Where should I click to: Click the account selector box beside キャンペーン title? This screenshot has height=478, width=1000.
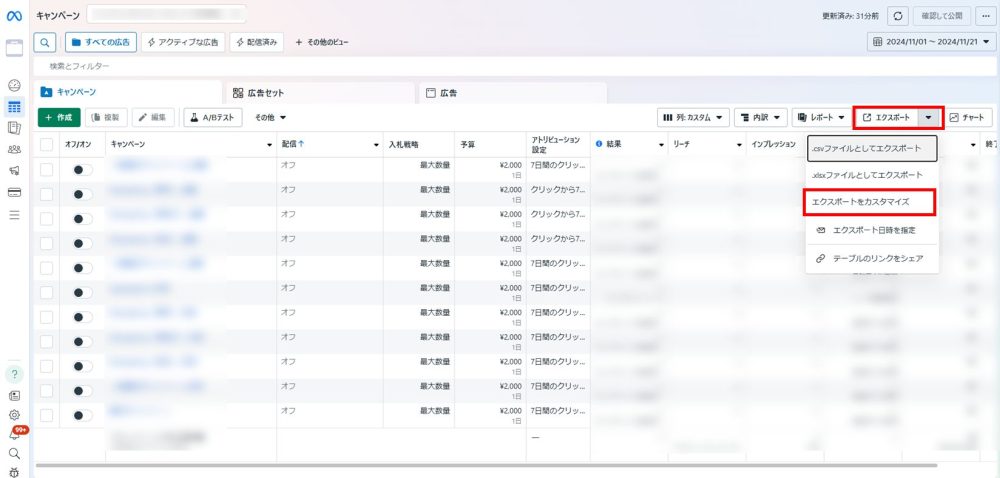click(166, 15)
